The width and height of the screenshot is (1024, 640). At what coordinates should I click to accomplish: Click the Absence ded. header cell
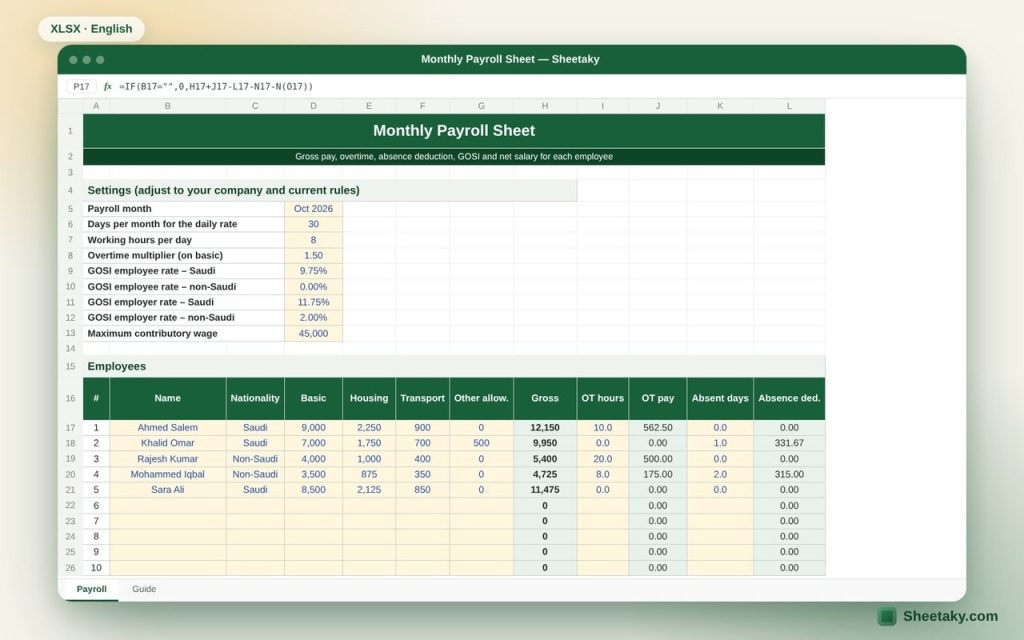(x=789, y=398)
